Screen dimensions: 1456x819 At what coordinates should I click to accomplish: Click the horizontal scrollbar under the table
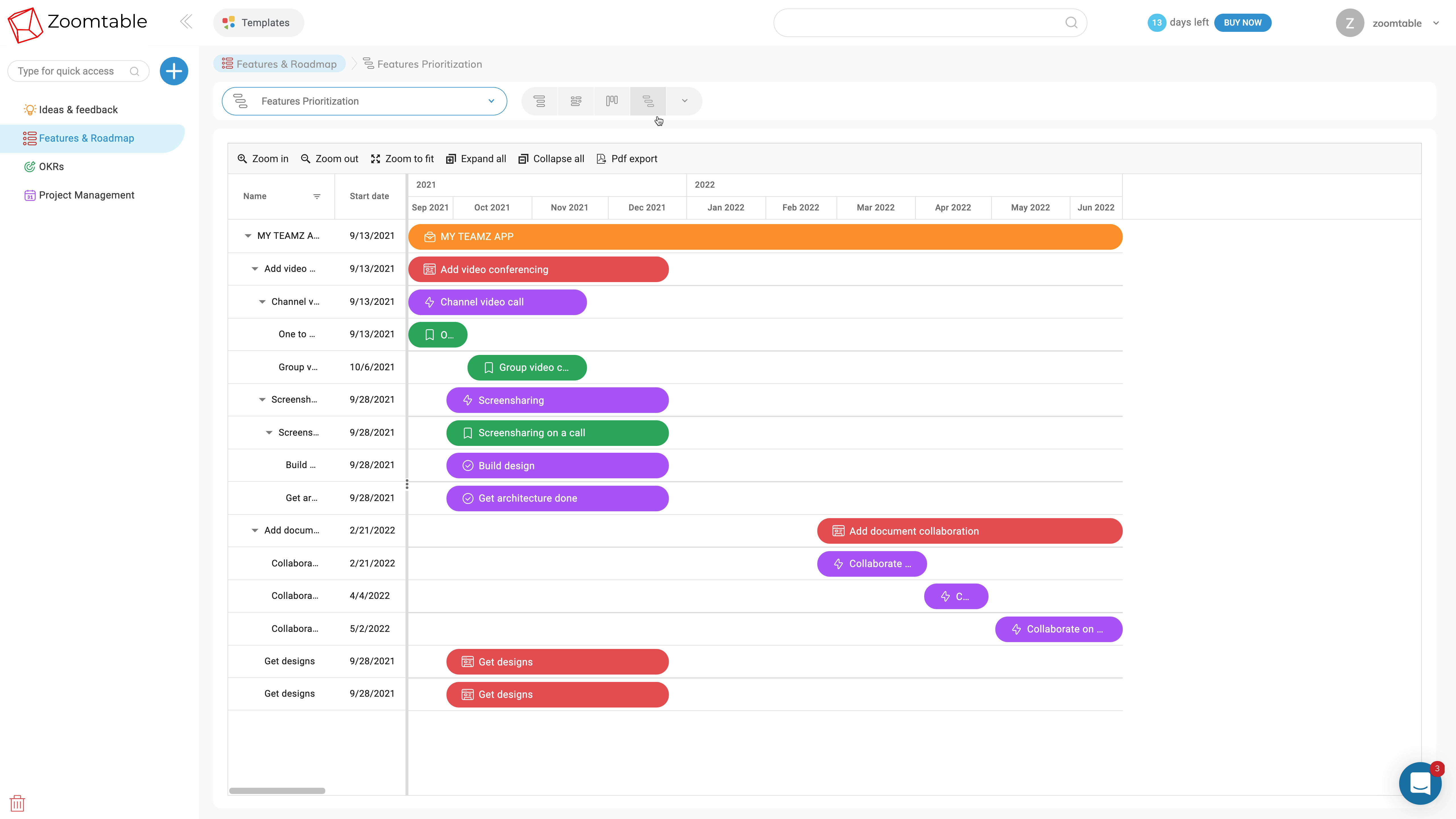277,790
